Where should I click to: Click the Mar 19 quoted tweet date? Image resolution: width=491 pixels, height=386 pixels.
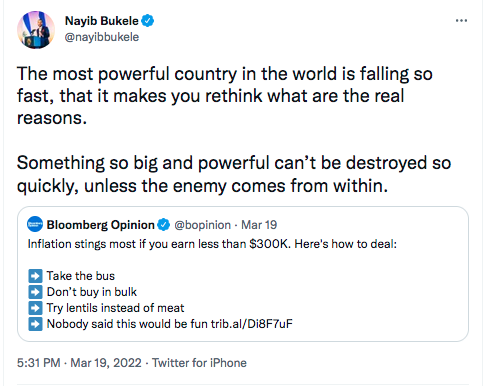(x=259, y=225)
